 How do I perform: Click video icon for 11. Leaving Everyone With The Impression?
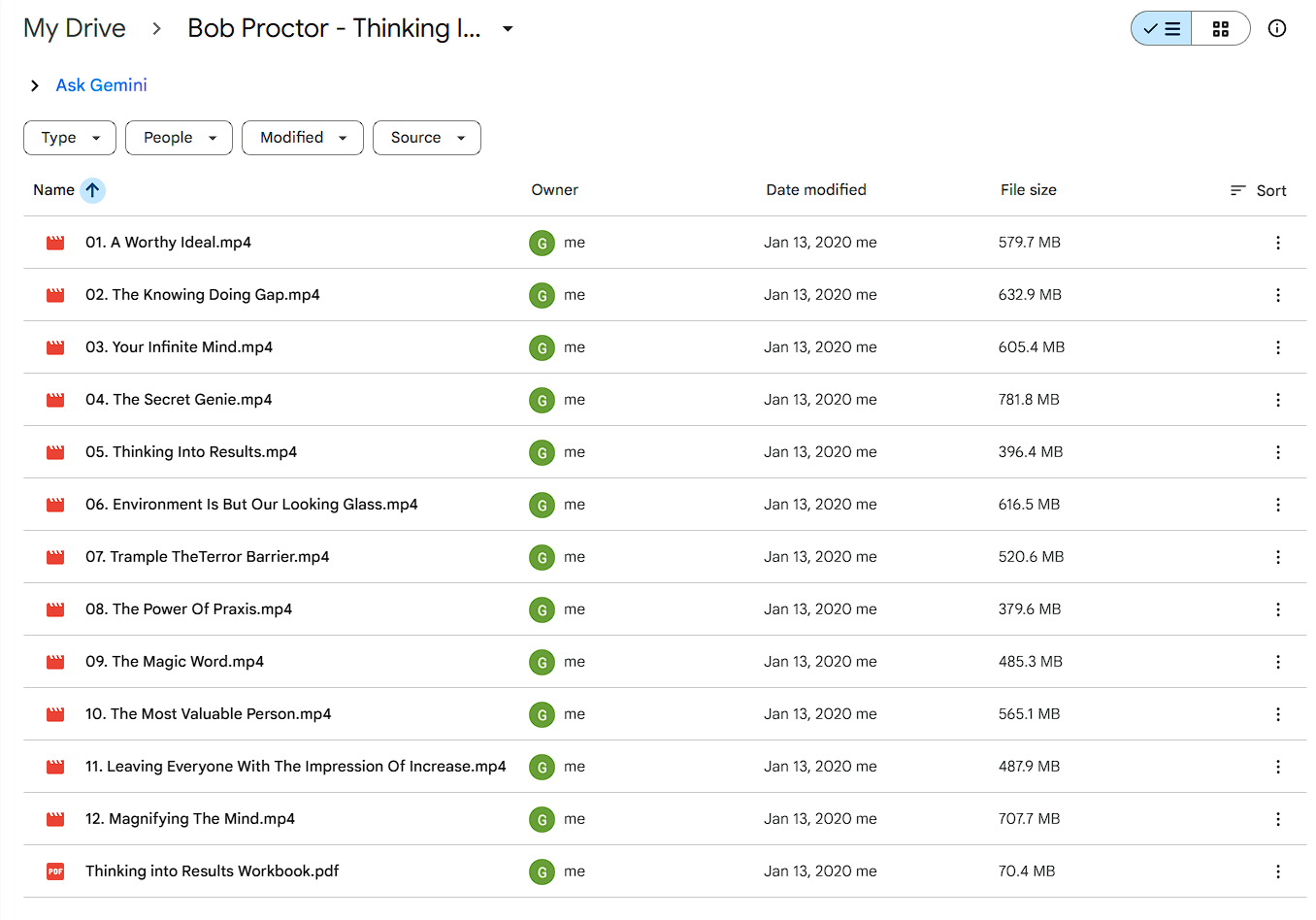click(x=55, y=767)
